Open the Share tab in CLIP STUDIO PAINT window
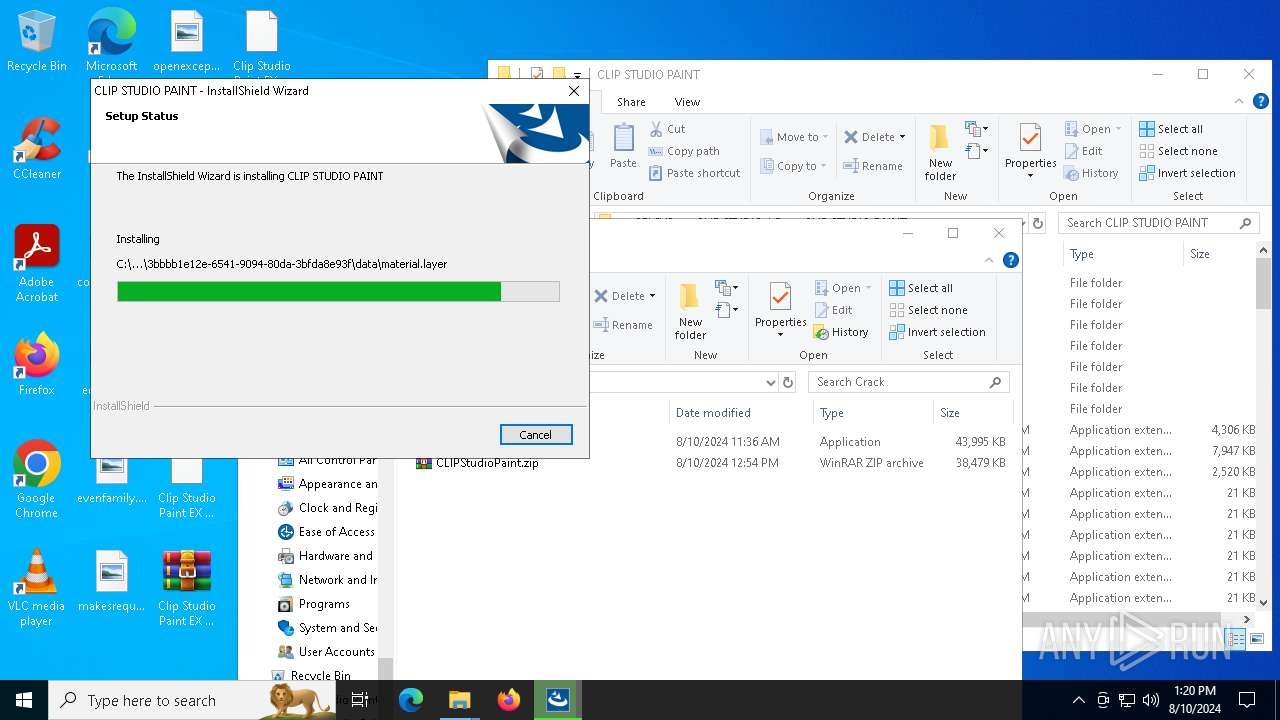The height and width of the screenshot is (720, 1280). [x=631, y=102]
